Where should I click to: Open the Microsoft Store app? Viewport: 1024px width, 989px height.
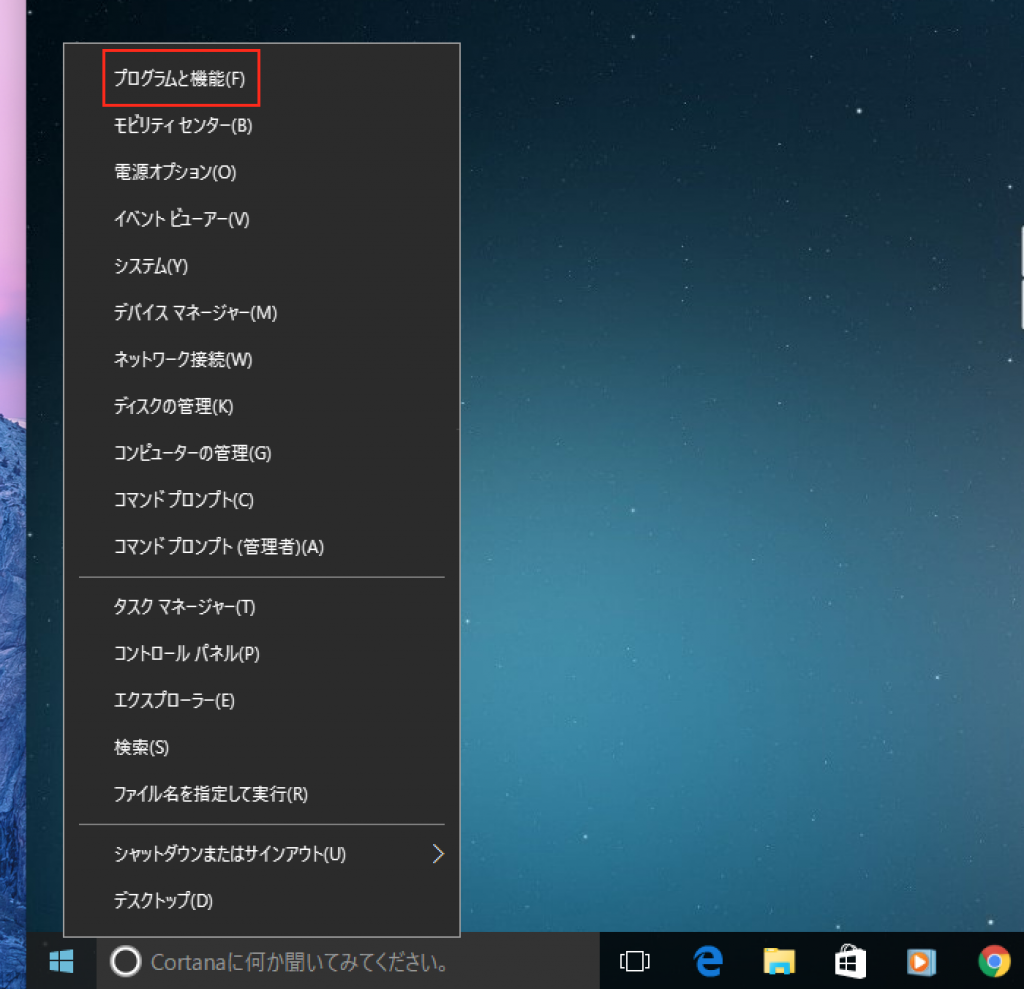tap(849, 961)
